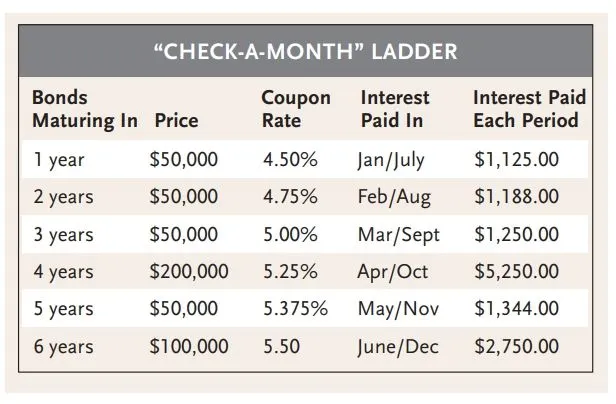This screenshot has height=404, width=616.
Task: Select the May/Nov payment cell
Action: tap(398, 308)
